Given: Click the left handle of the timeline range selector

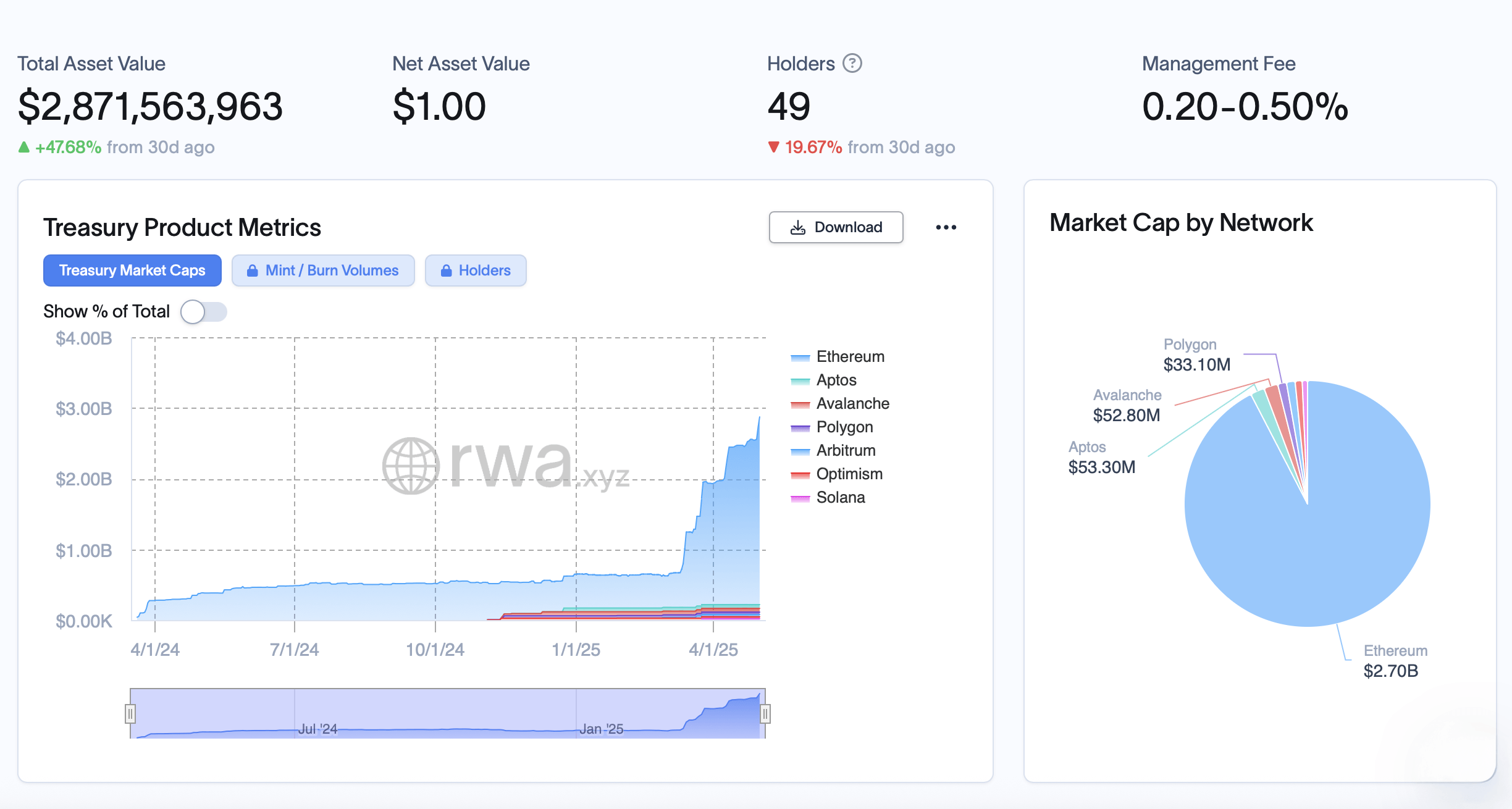Looking at the screenshot, I should (130, 713).
